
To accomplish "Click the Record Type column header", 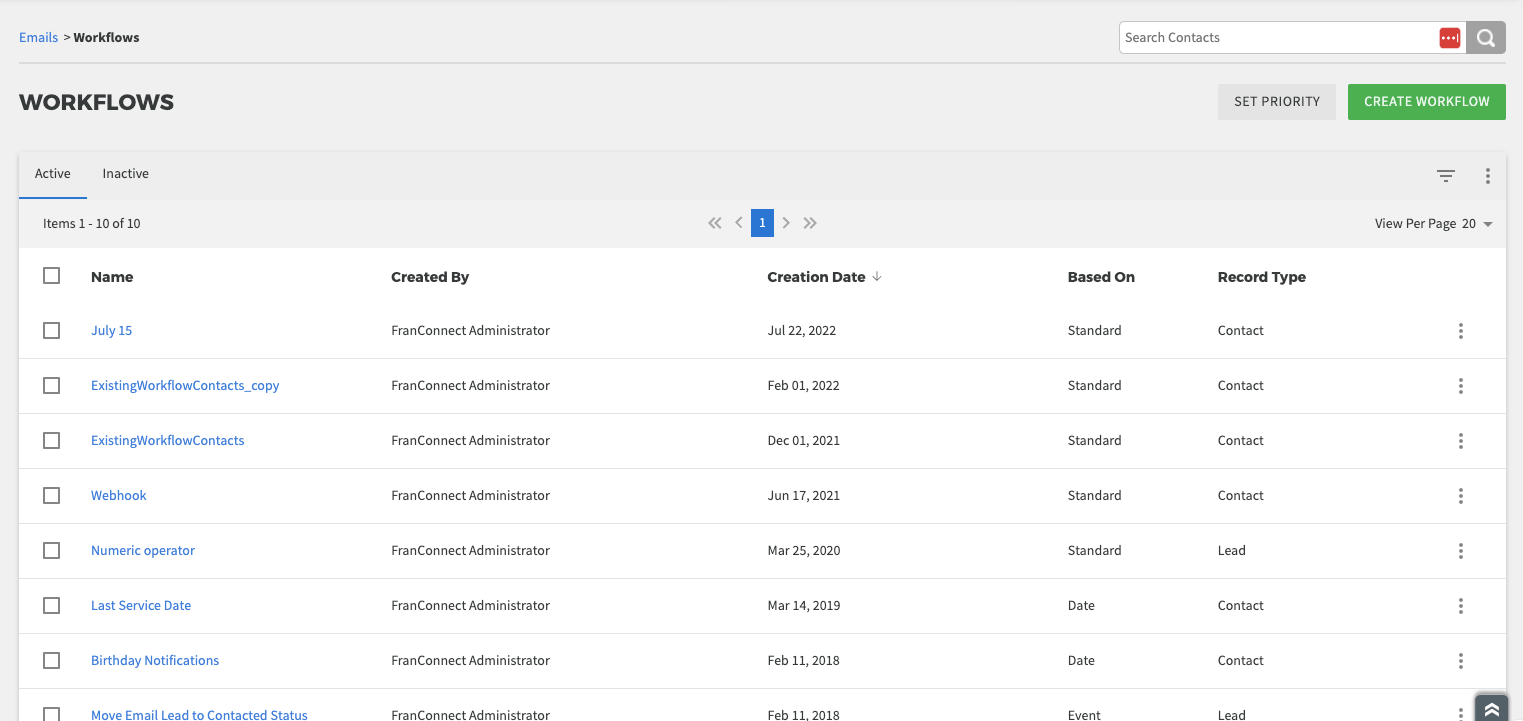I will tap(1262, 277).
